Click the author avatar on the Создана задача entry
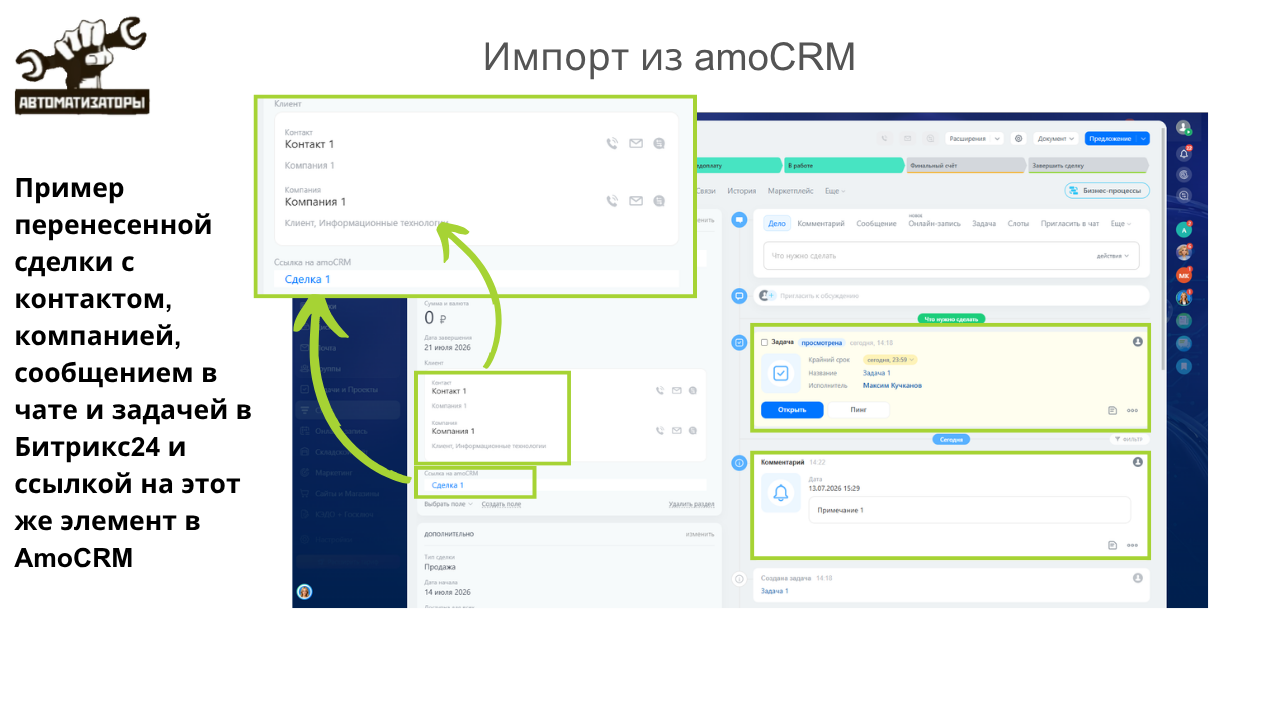The width and height of the screenshot is (1280, 720). [1138, 578]
